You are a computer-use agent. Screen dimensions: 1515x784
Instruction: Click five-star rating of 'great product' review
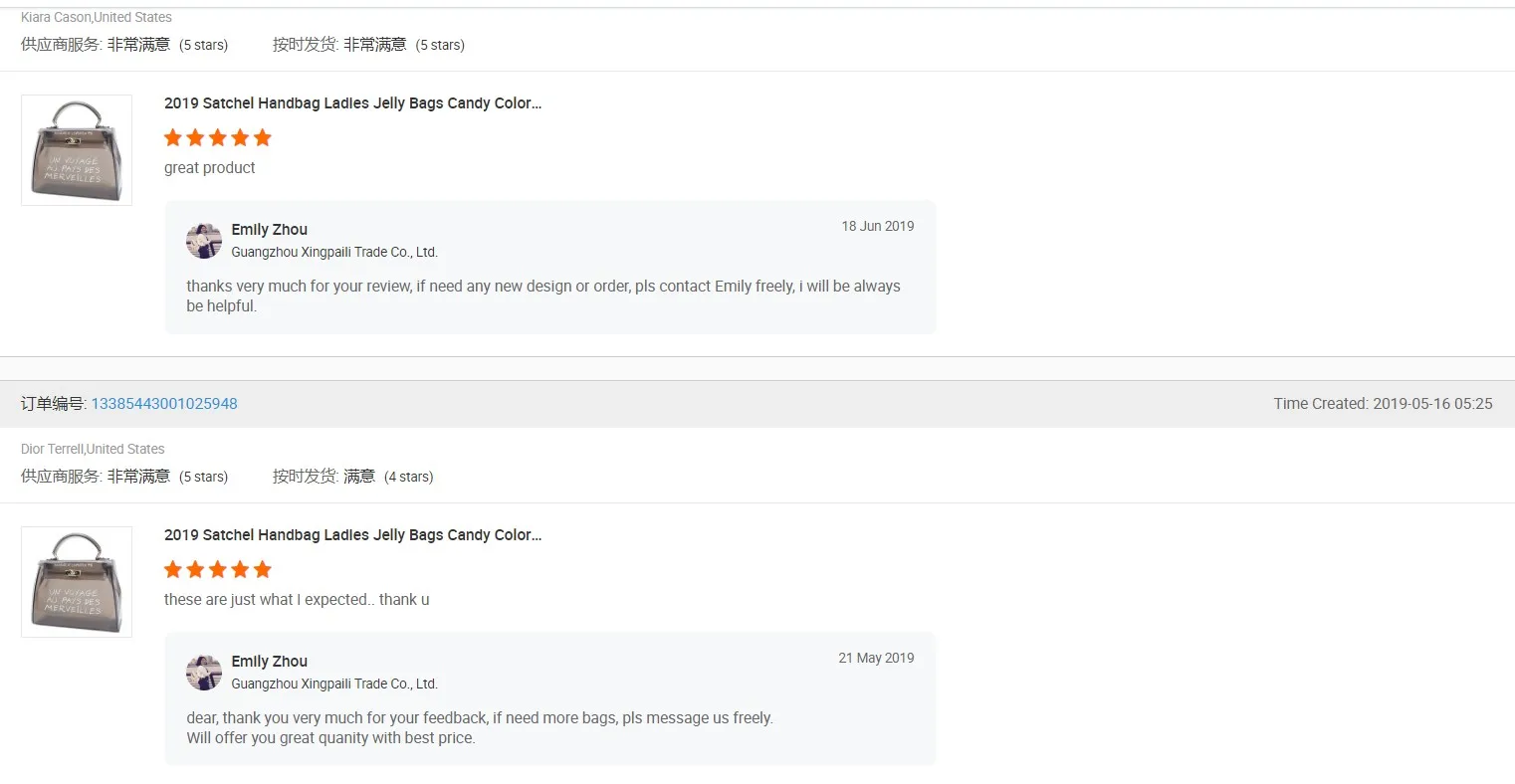pyautogui.click(x=218, y=137)
